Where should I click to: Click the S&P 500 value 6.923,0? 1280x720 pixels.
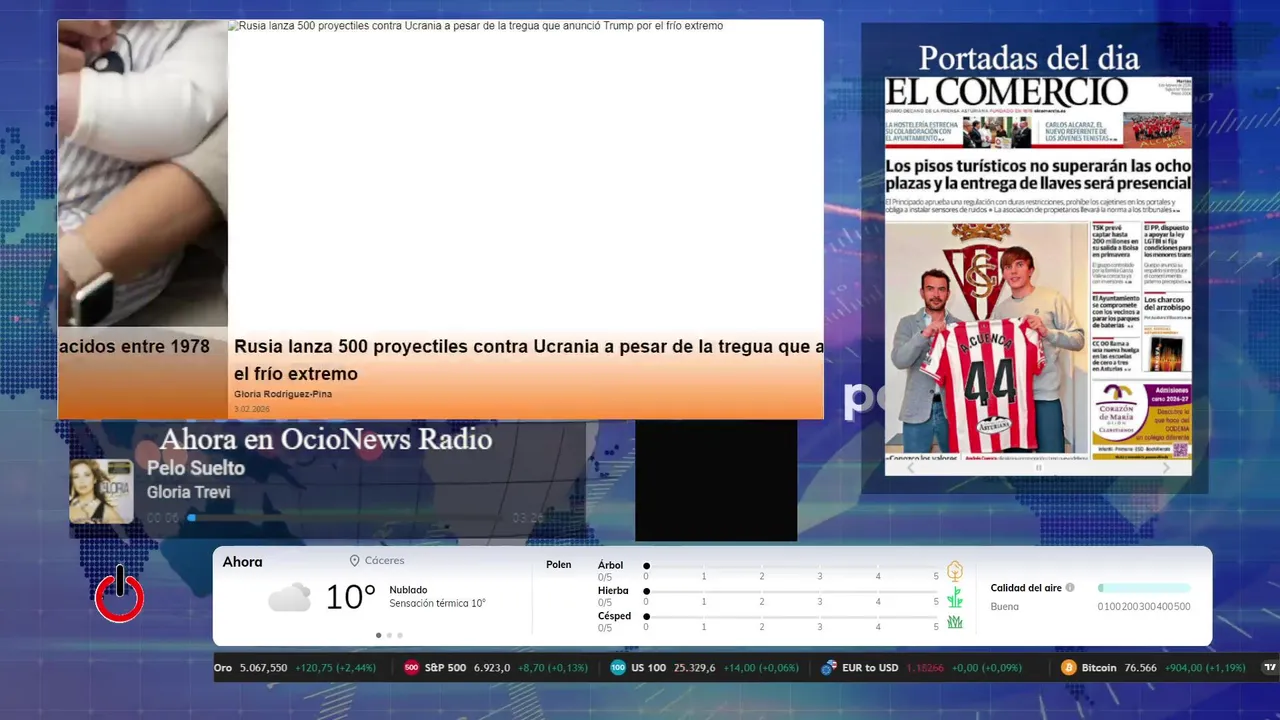492,667
